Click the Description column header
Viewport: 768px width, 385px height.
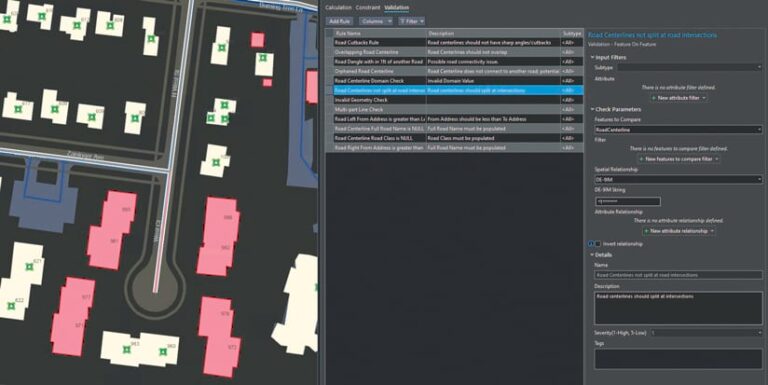click(x=493, y=33)
